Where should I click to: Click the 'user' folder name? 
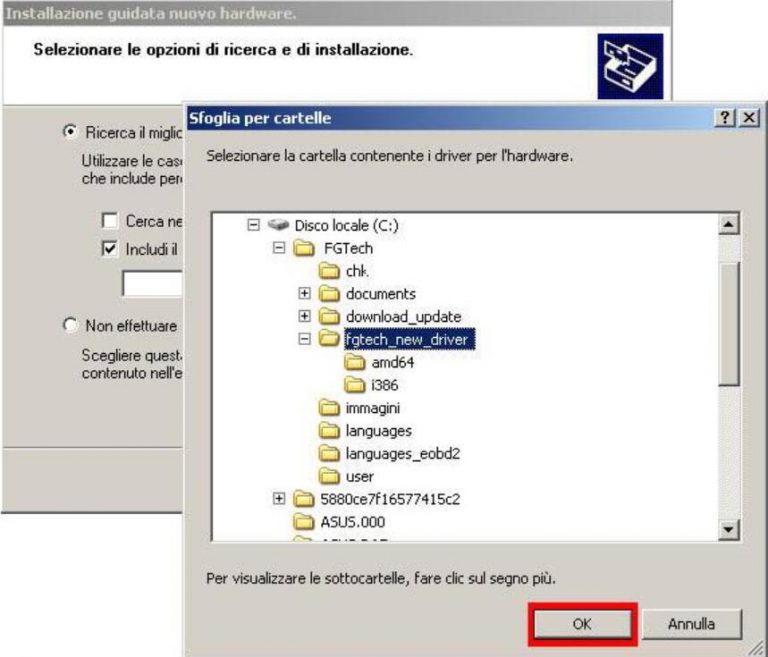point(360,476)
